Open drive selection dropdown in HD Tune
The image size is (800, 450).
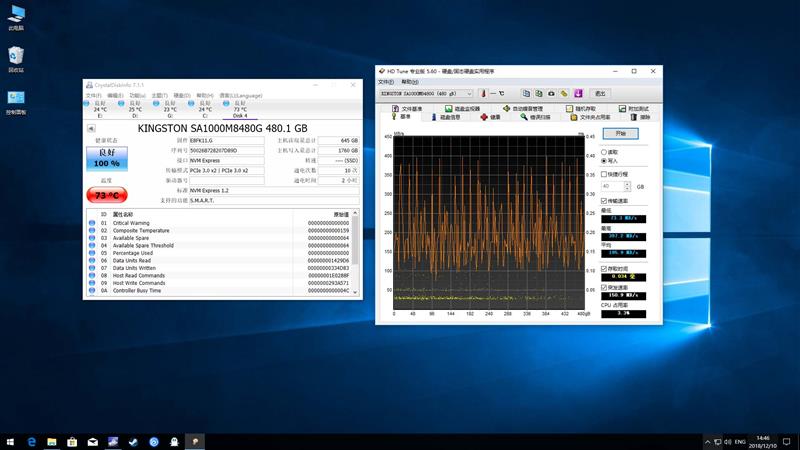426,93
